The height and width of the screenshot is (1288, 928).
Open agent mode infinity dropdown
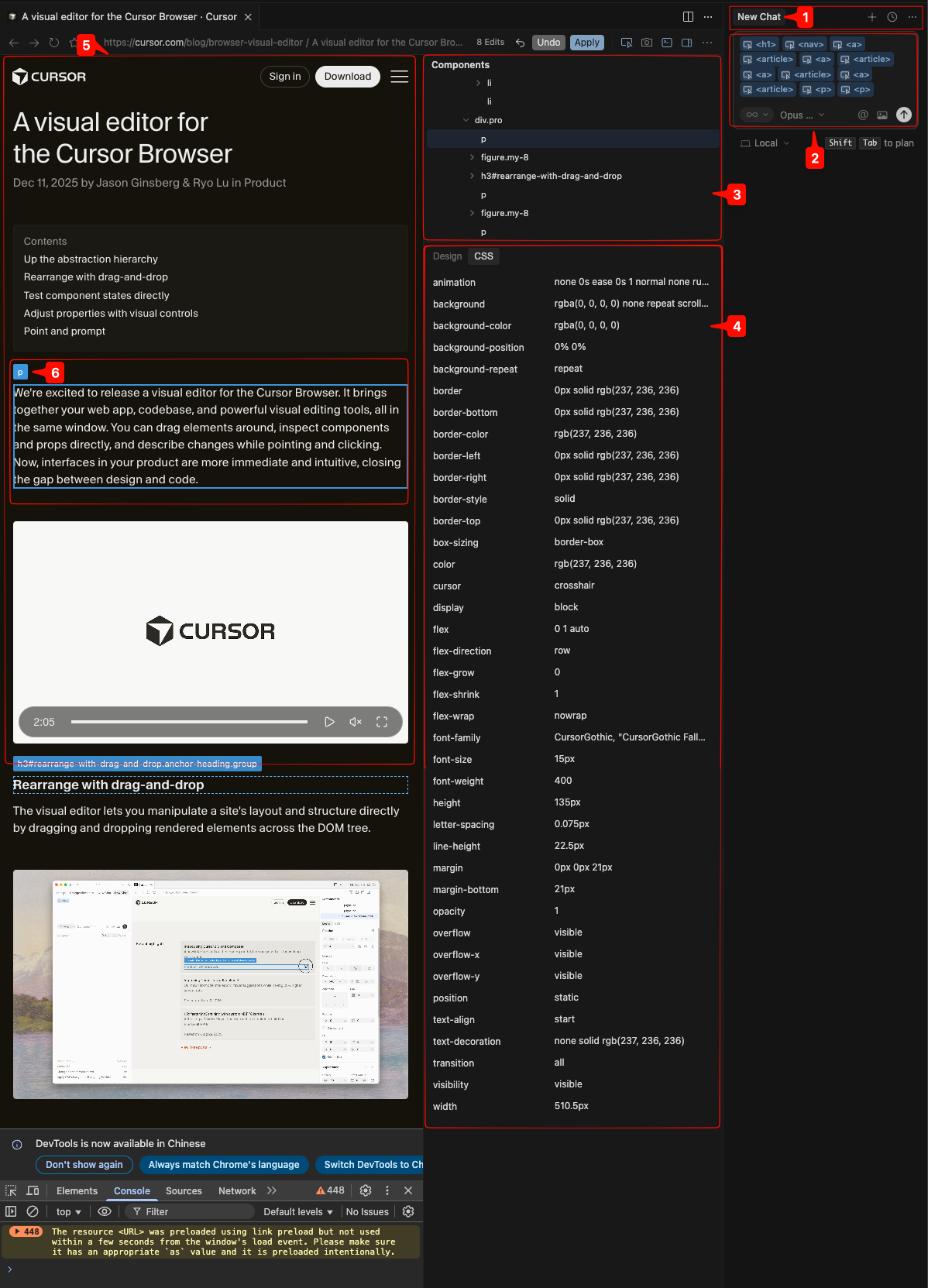pos(757,115)
